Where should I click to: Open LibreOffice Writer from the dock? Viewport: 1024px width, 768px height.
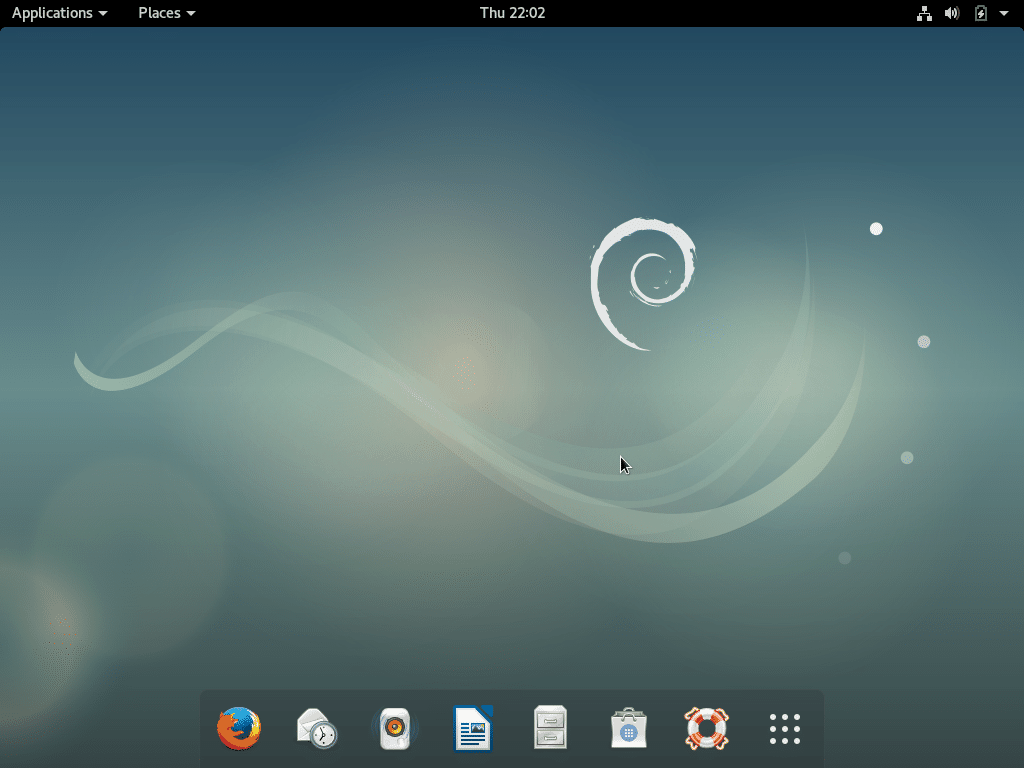pyautogui.click(x=473, y=729)
